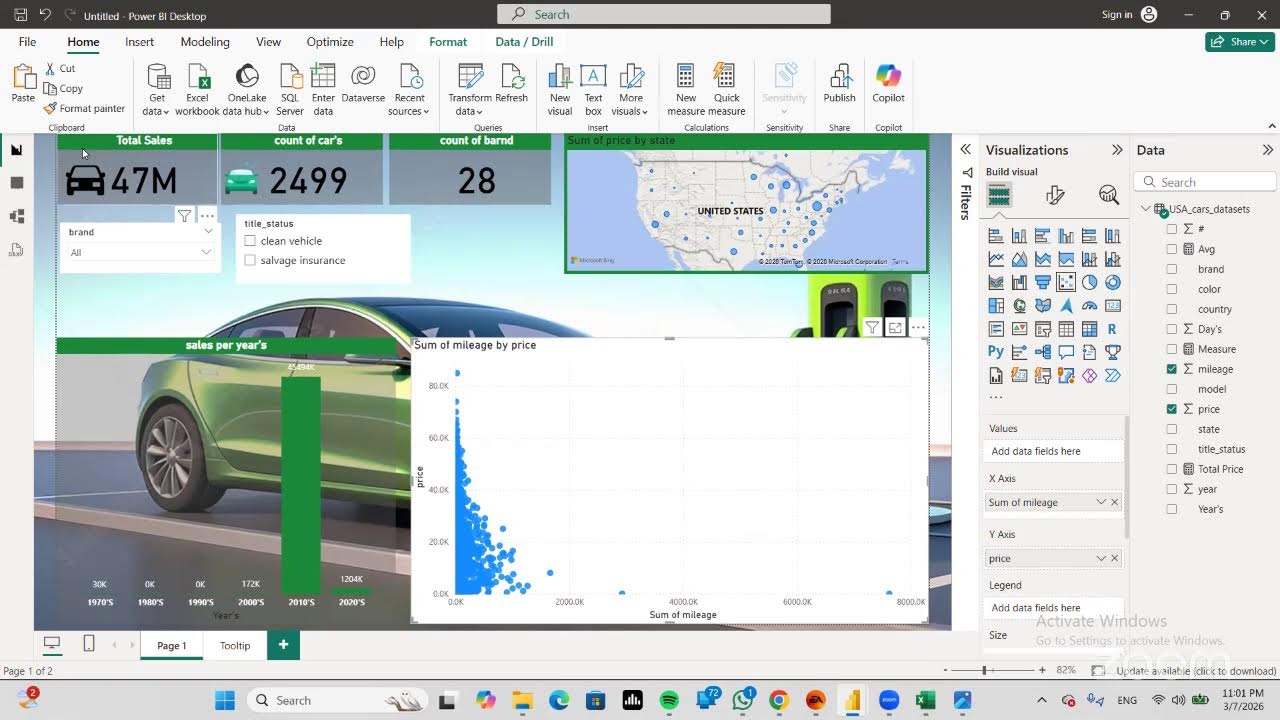Create a New measure
Viewport: 1280px width, 720px height.
point(686,90)
